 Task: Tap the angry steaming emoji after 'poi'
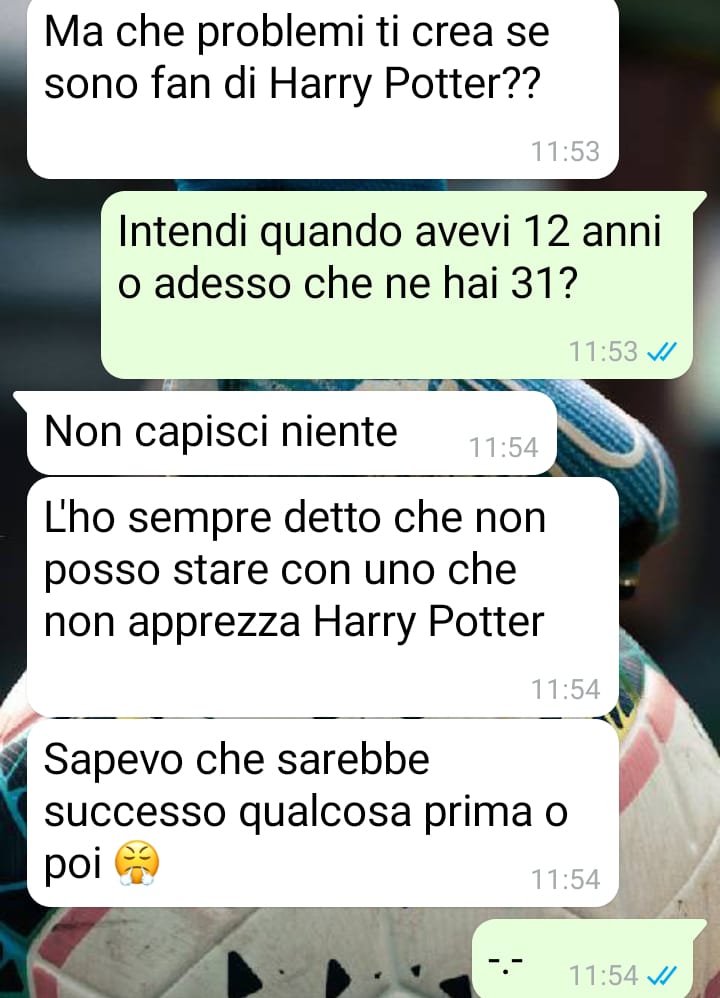137,864
